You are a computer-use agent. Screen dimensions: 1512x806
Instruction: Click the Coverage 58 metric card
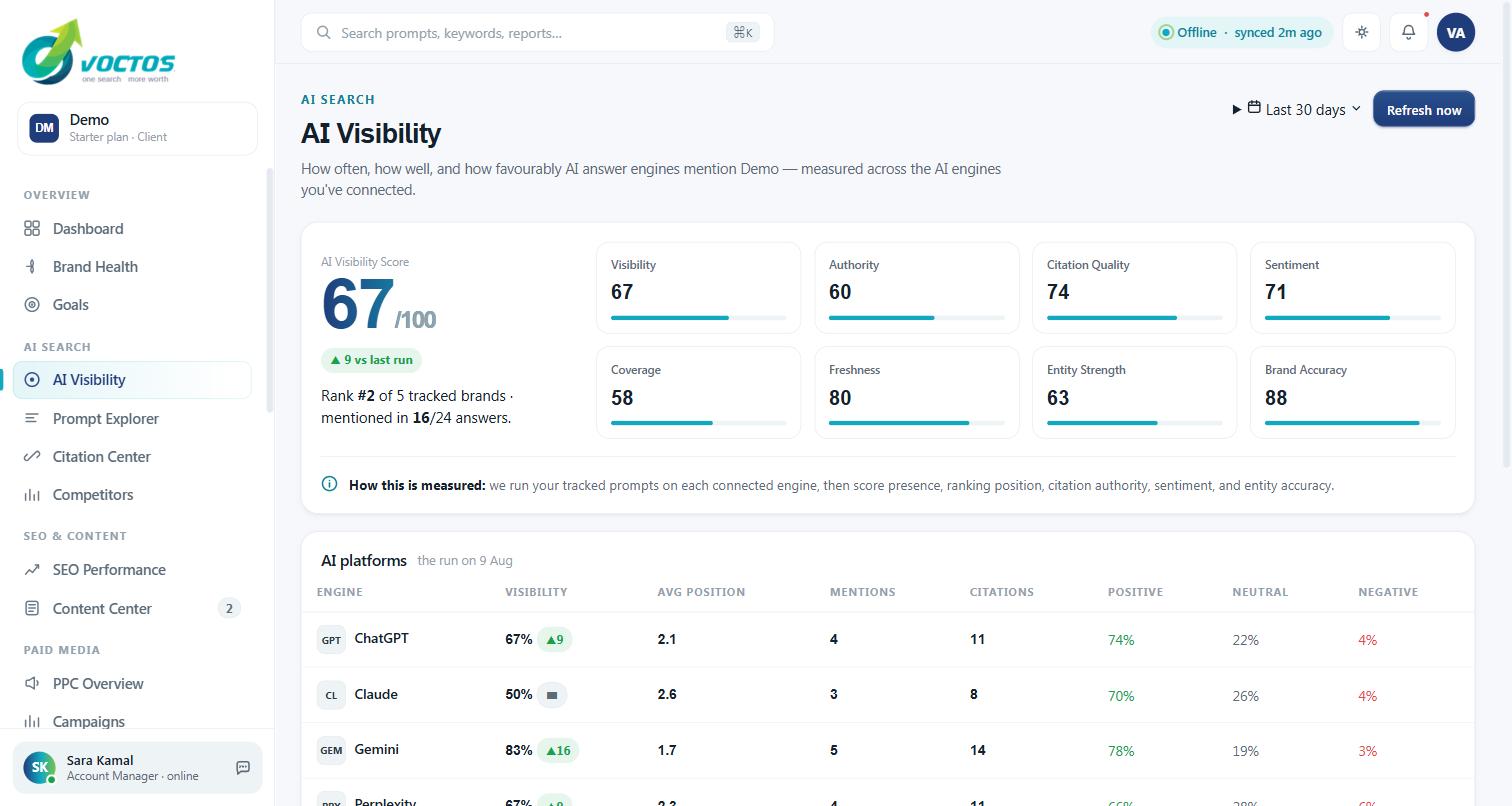click(699, 393)
